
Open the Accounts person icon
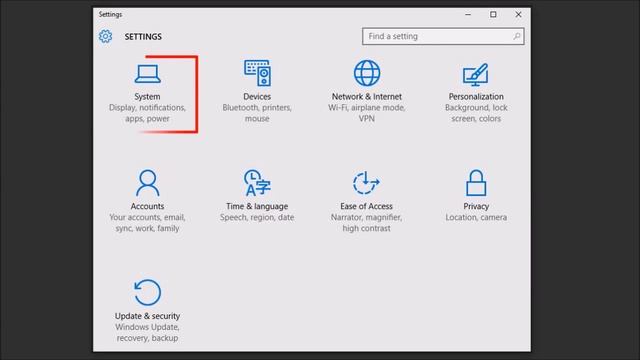(x=147, y=183)
